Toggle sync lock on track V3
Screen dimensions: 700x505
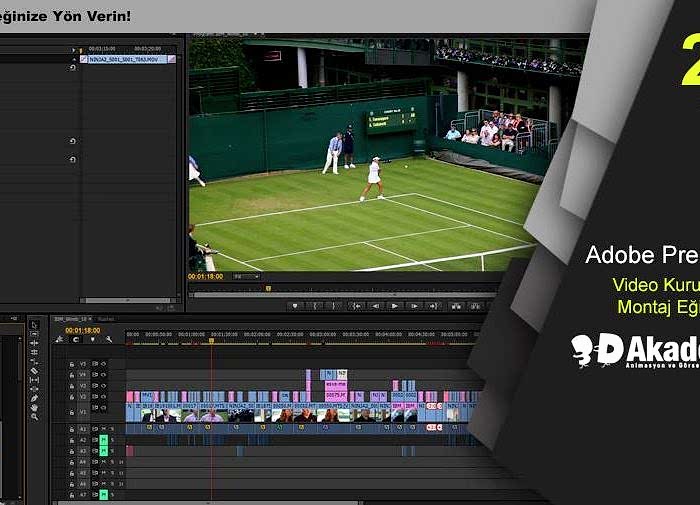pos(95,385)
